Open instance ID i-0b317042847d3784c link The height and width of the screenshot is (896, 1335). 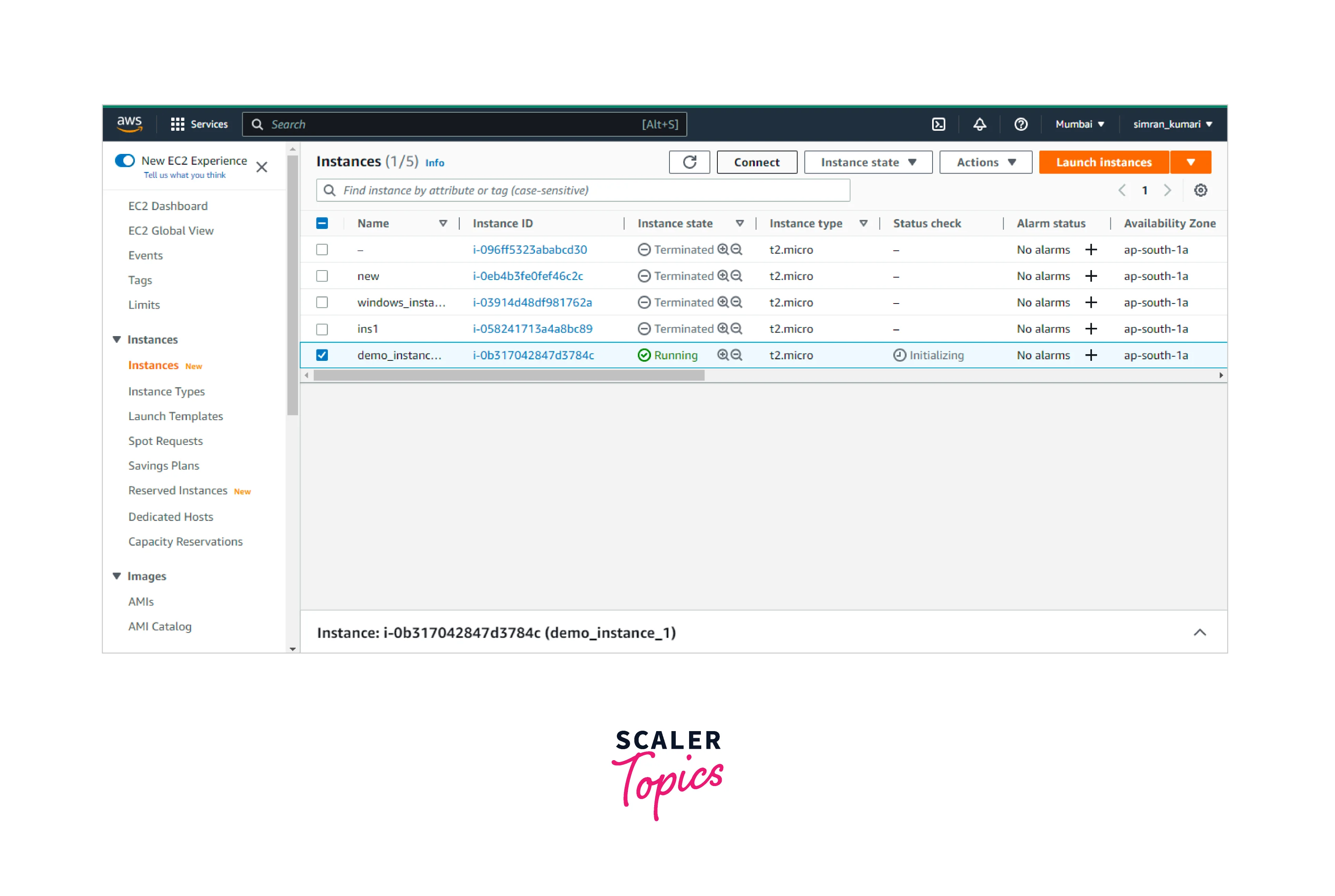(533, 355)
